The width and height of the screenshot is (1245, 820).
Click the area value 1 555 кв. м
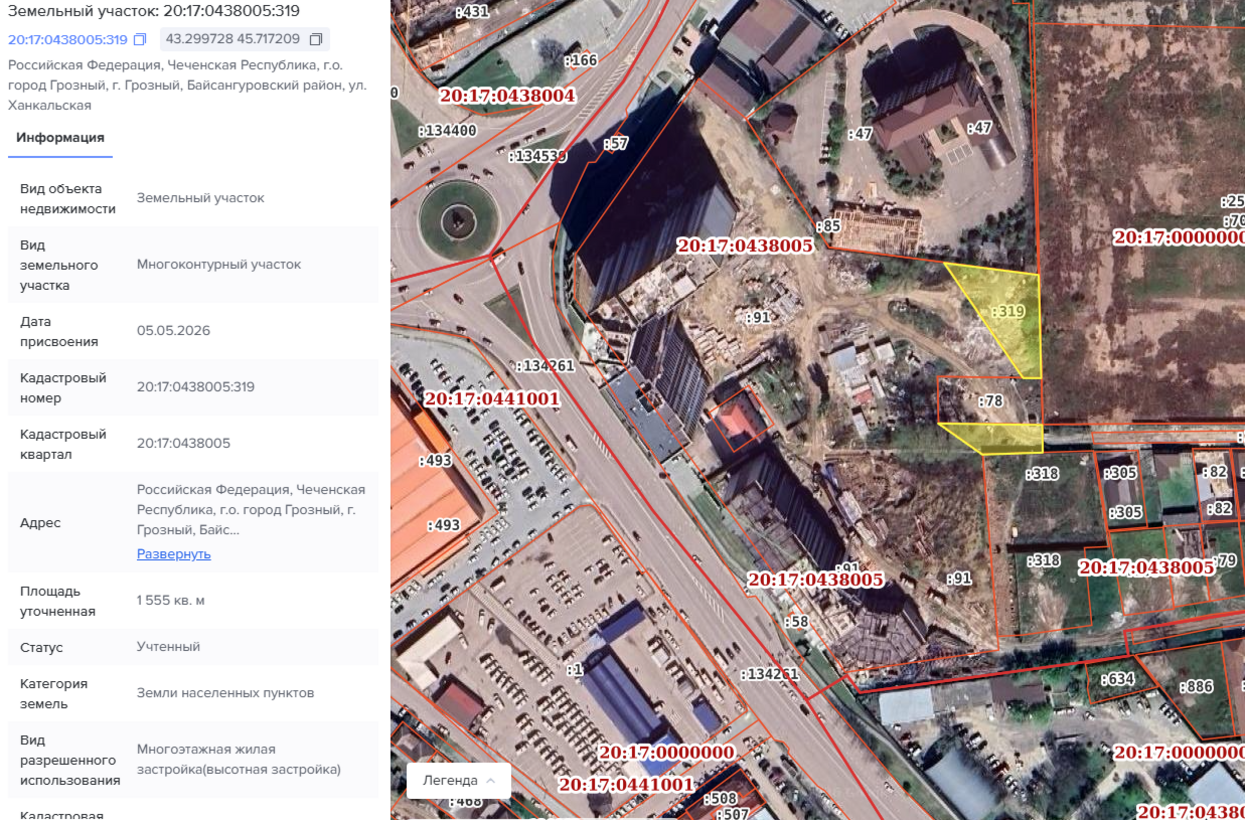(171, 601)
